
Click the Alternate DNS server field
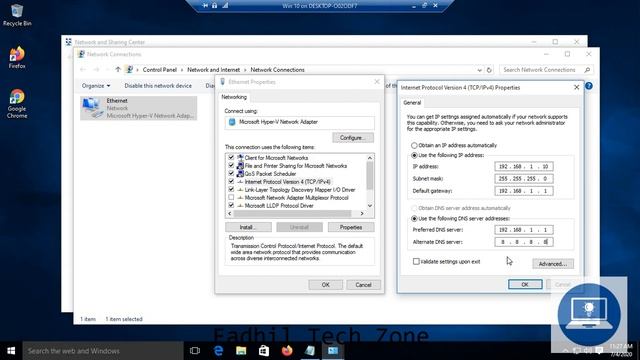click(524, 242)
